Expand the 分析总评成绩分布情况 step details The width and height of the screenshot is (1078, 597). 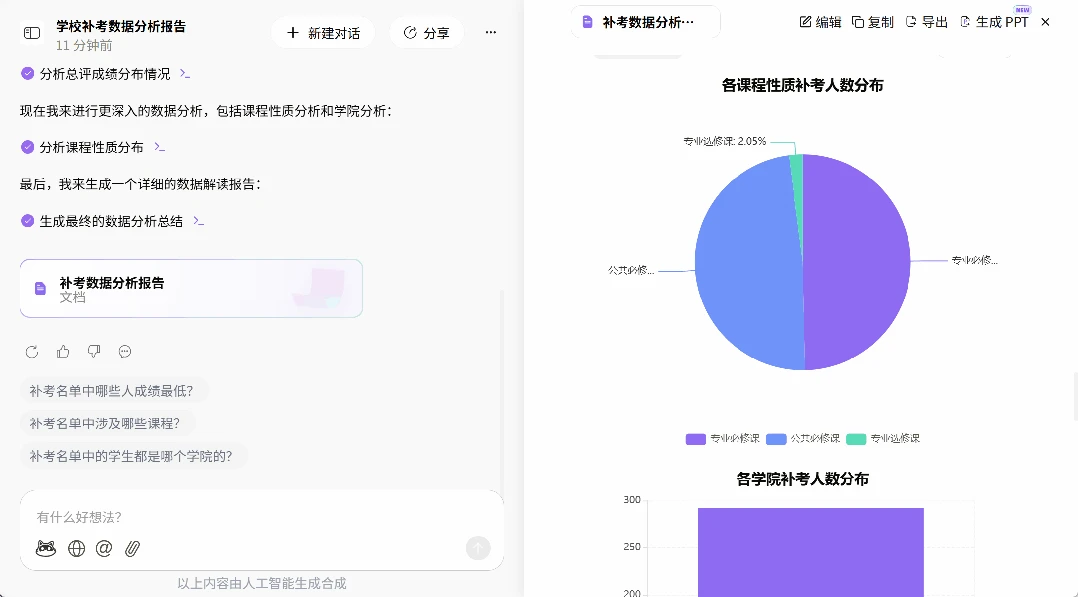185,74
